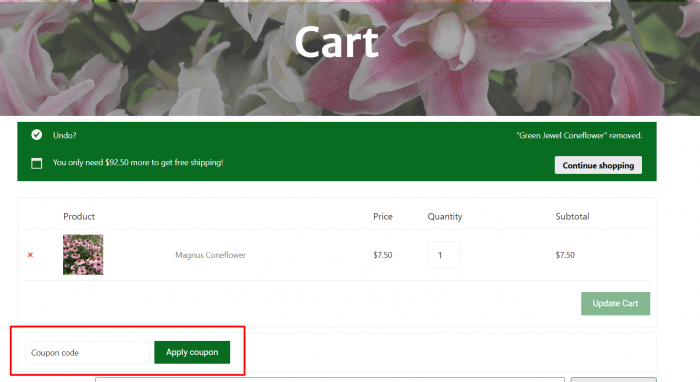The image size is (700, 382).
Task: Focus the quantity field for Magnus Coneflower
Action: pos(444,254)
